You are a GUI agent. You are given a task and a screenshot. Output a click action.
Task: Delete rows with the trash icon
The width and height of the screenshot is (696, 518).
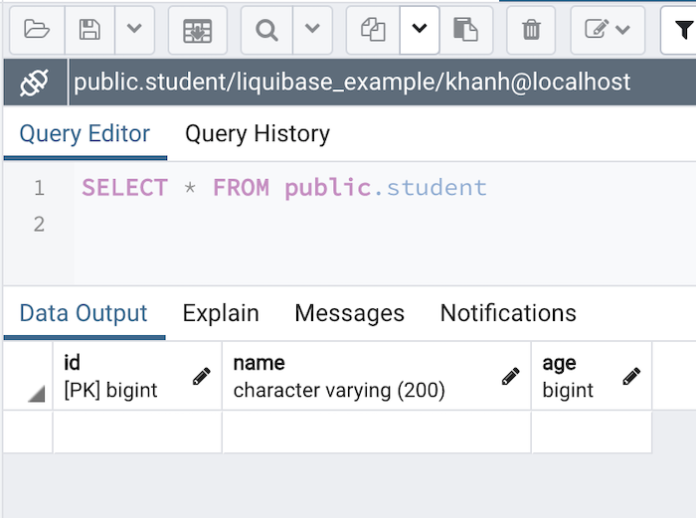click(x=531, y=30)
